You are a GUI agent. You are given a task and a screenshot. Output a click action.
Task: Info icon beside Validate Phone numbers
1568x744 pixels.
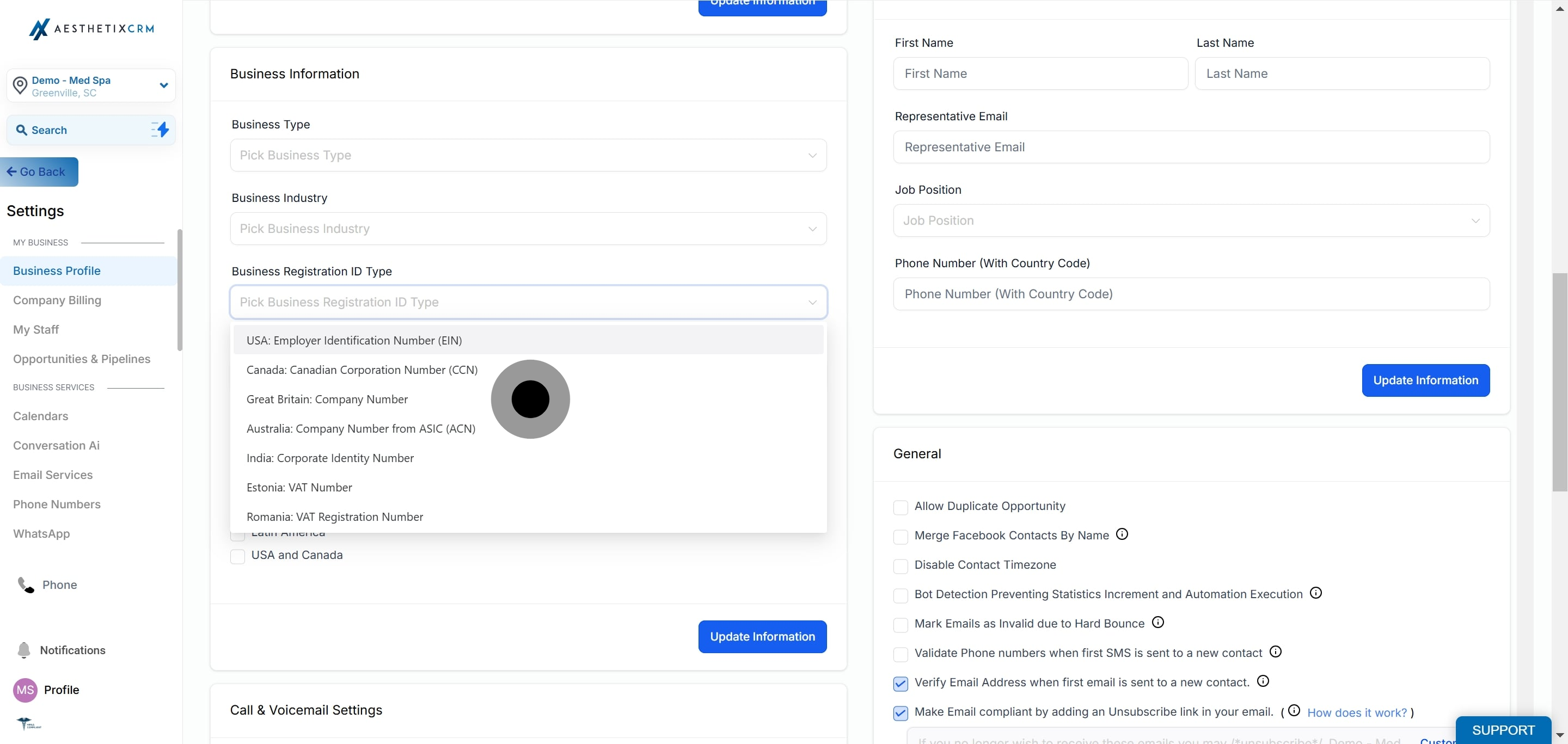point(1275,651)
